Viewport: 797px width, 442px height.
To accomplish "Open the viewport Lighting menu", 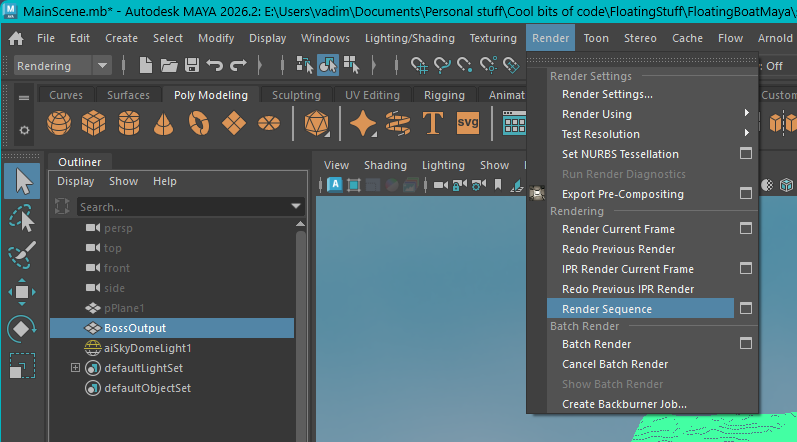I will [x=443, y=165].
